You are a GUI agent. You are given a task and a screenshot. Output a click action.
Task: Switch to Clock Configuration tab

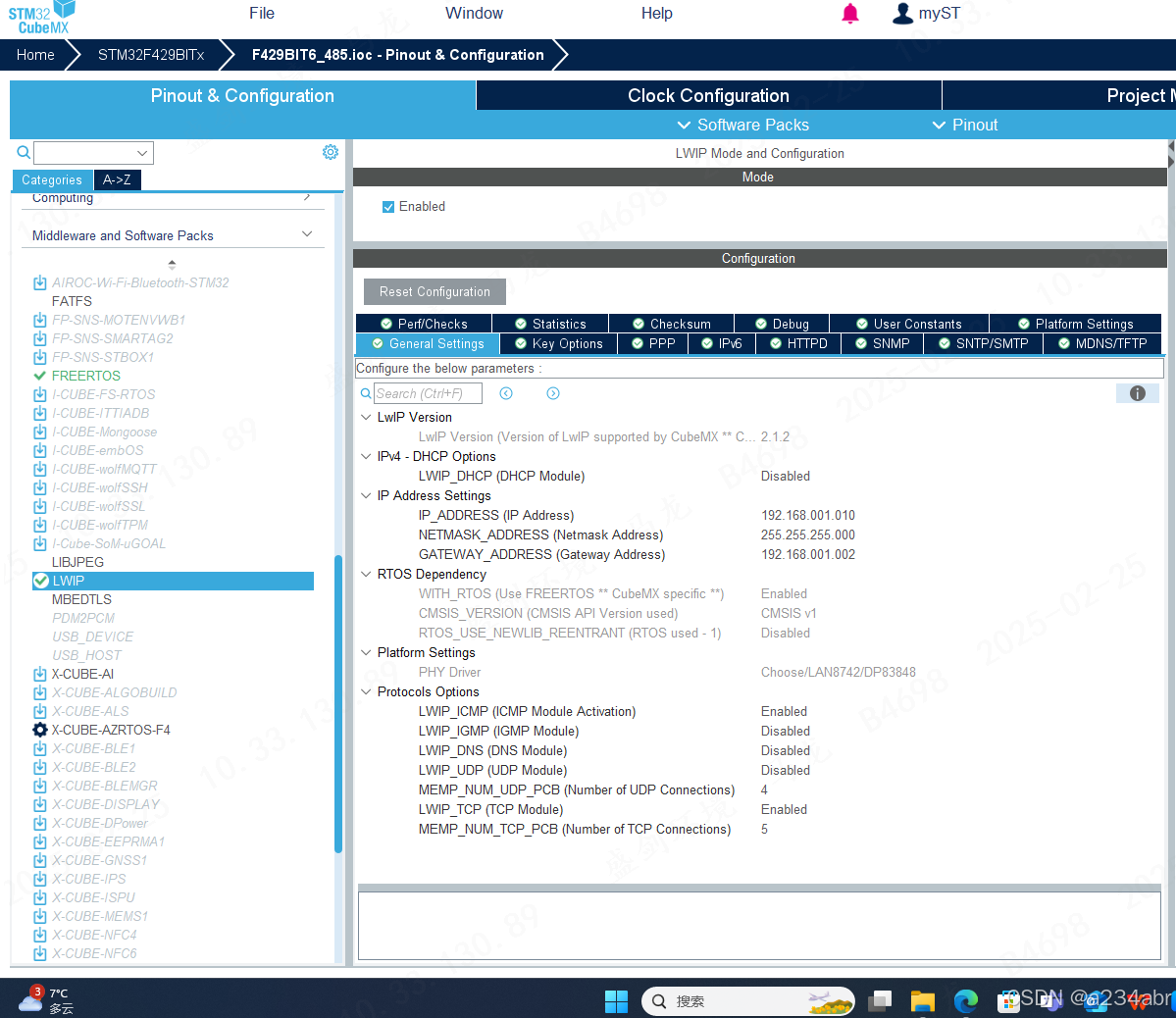click(x=709, y=95)
